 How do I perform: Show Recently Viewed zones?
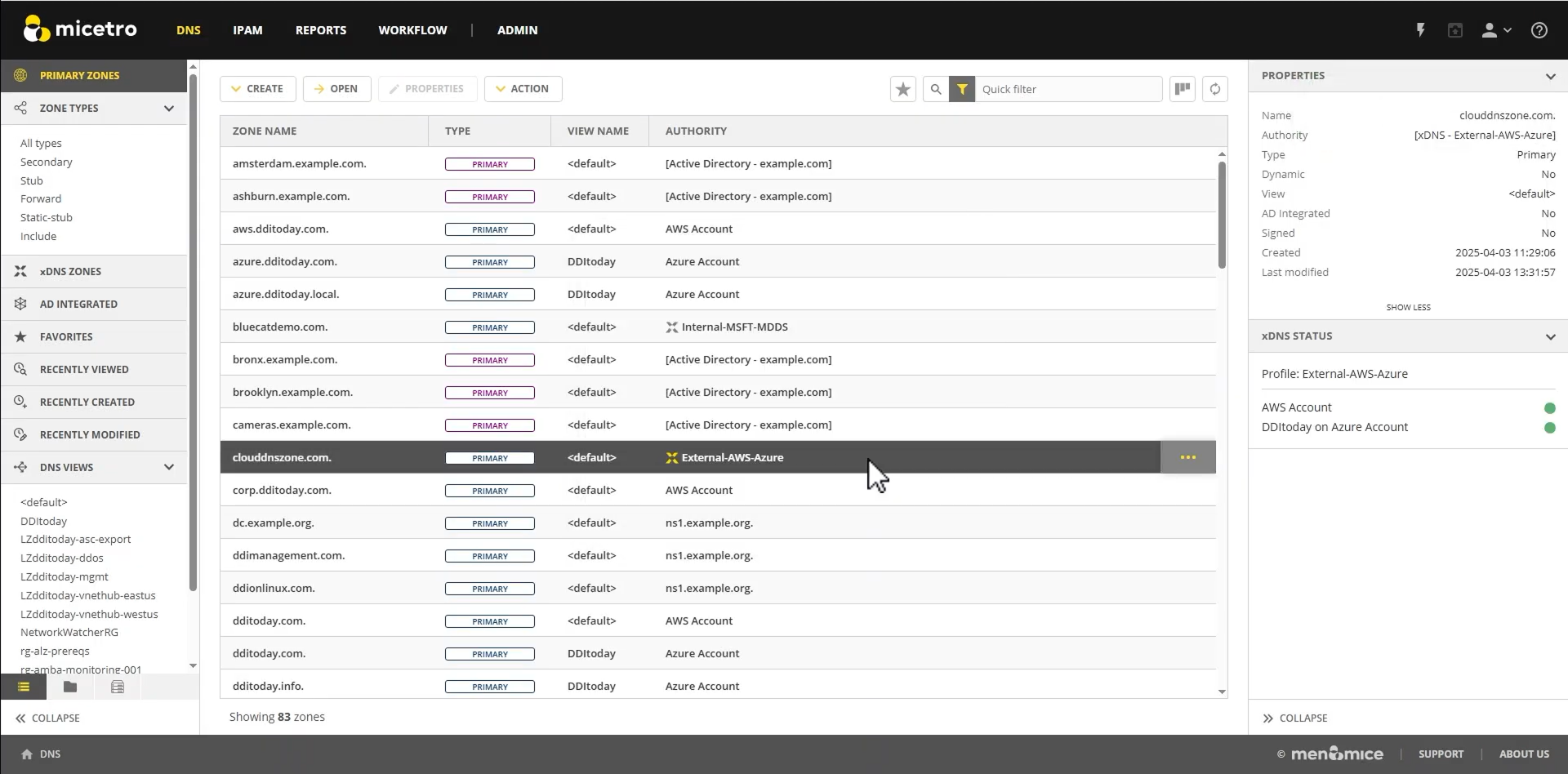(94, 369)
